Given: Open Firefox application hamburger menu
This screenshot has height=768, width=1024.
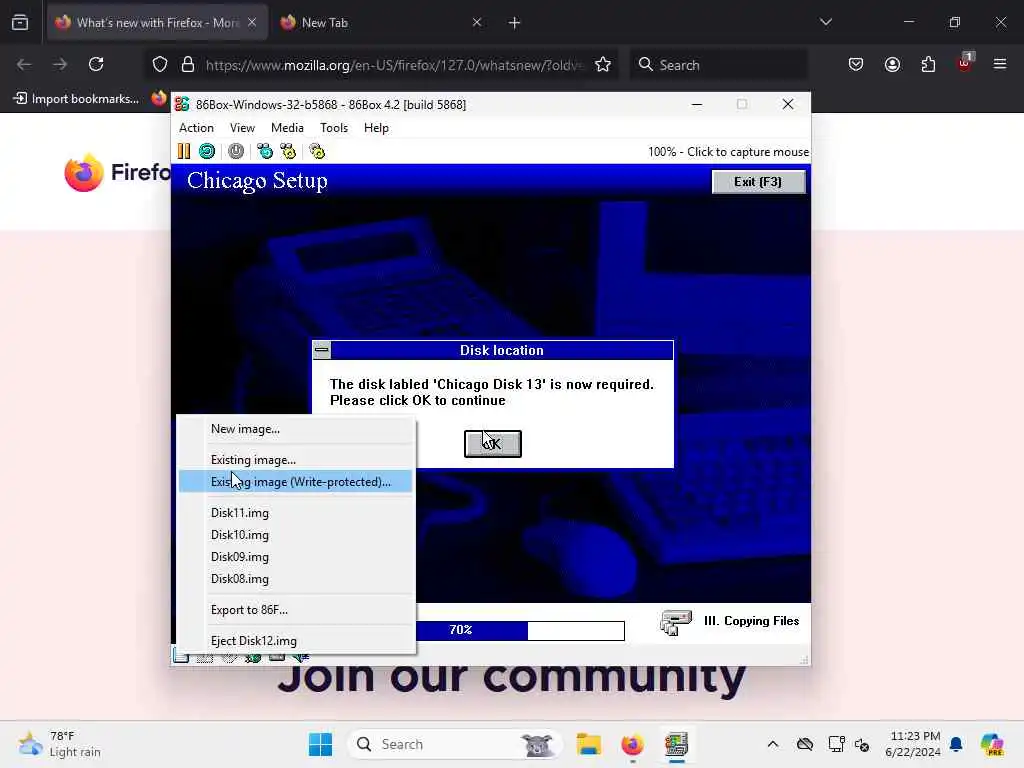Looking at the screenshot, I should point(1000,64).
